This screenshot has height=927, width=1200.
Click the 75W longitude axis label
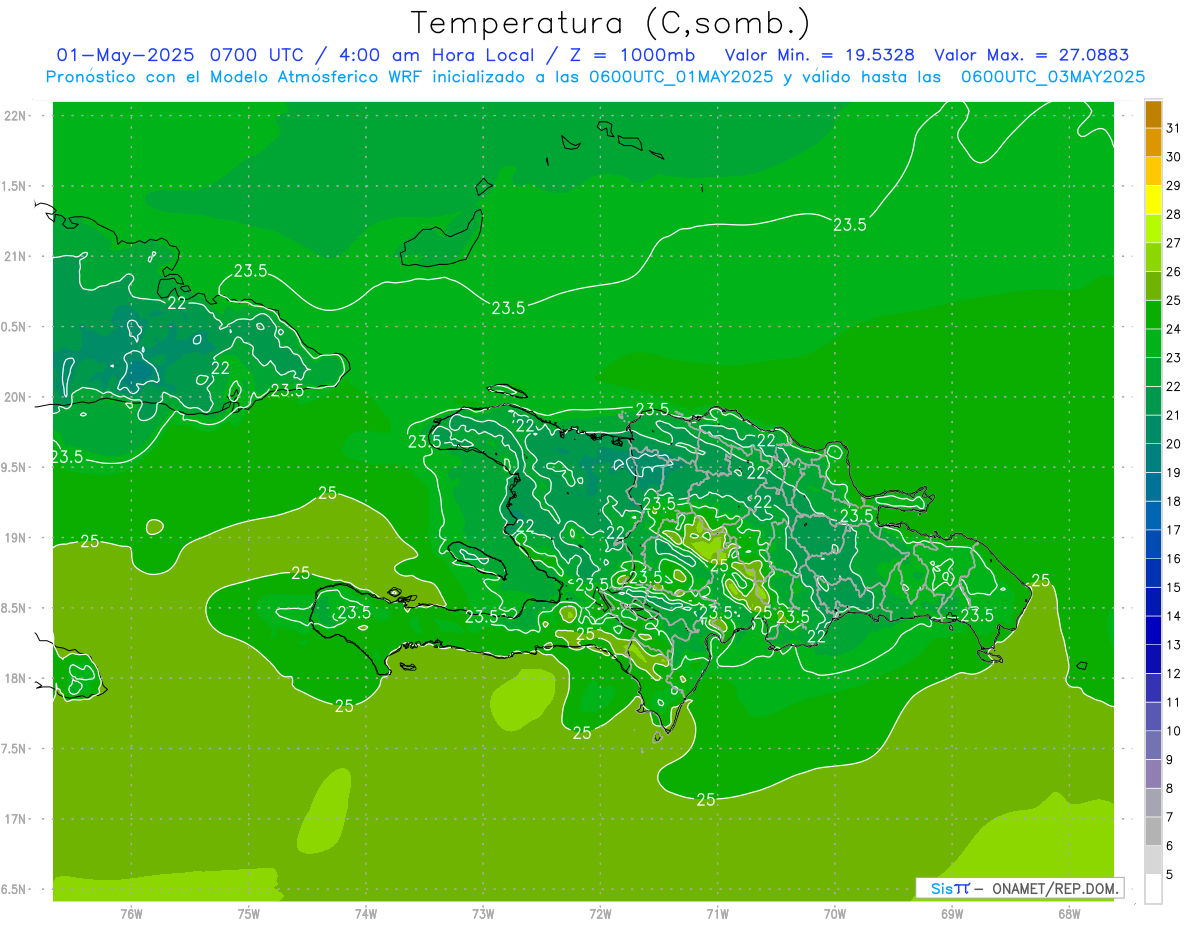click(x=249, y=913)
